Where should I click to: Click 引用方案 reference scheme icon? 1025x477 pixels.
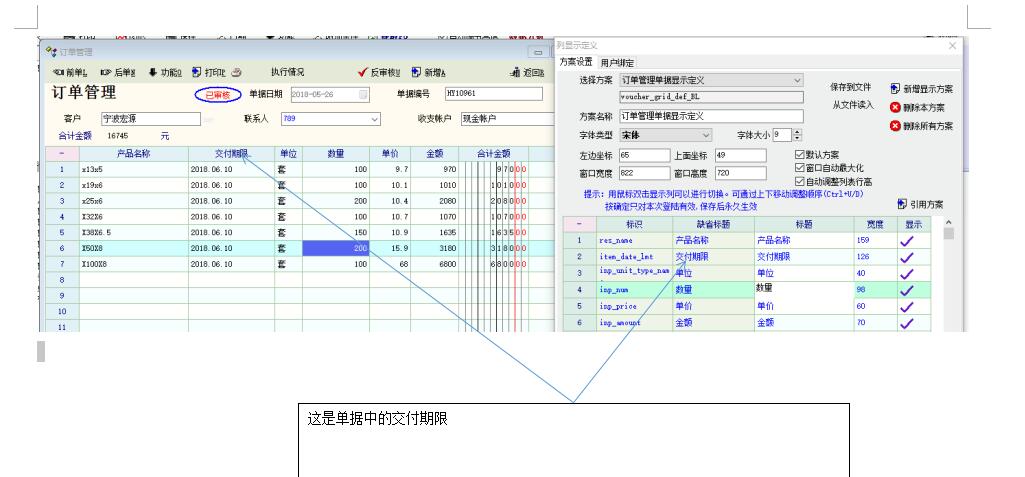[902, 204]
